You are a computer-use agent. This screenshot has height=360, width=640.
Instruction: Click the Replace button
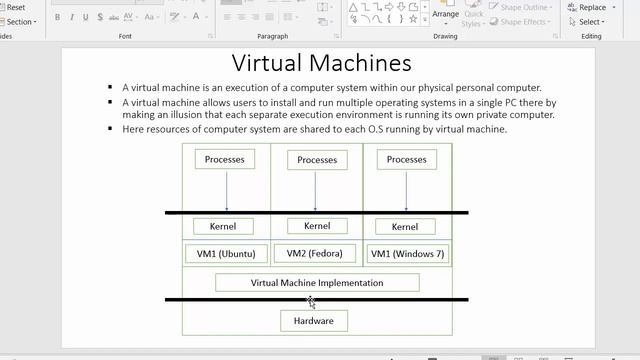[x=587, y=7]
